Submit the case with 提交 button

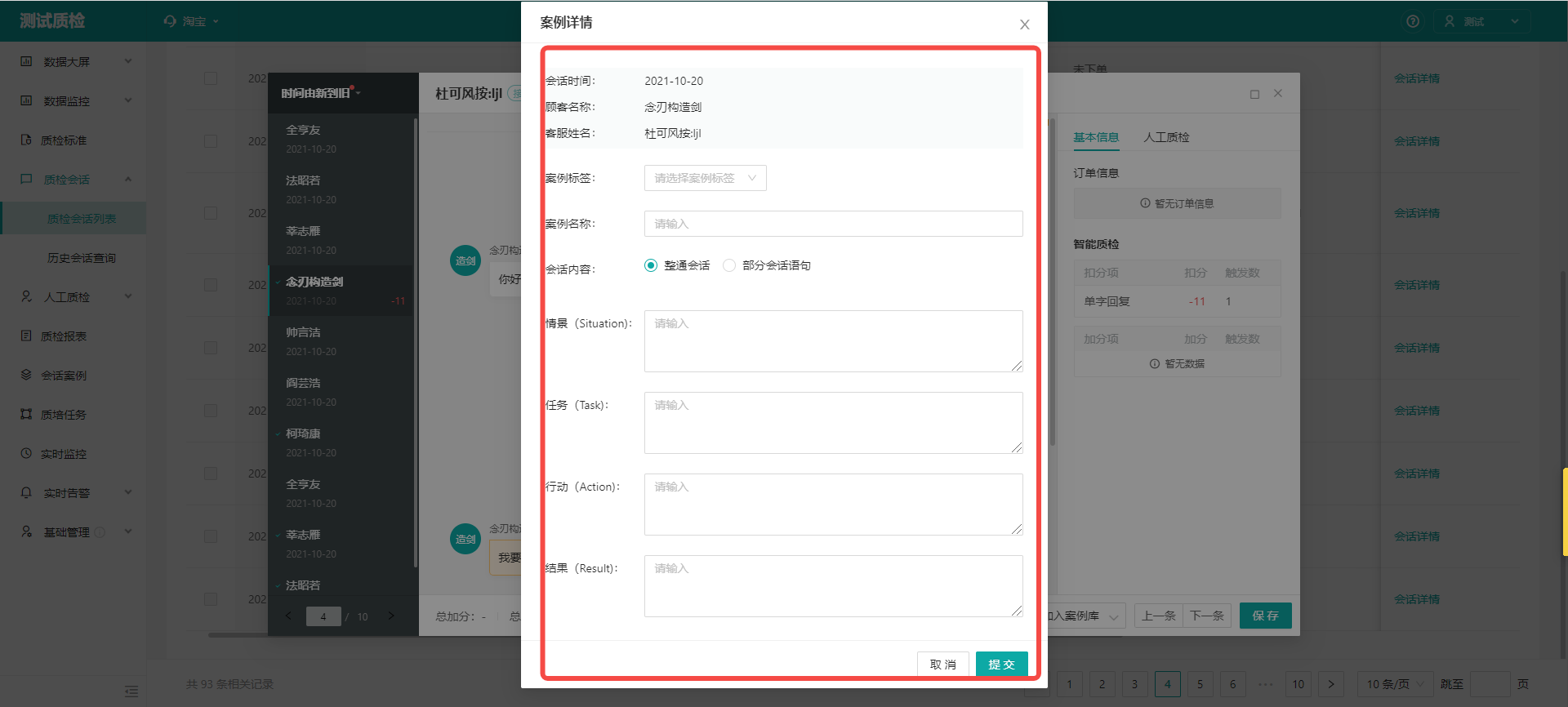(1002, 665)
